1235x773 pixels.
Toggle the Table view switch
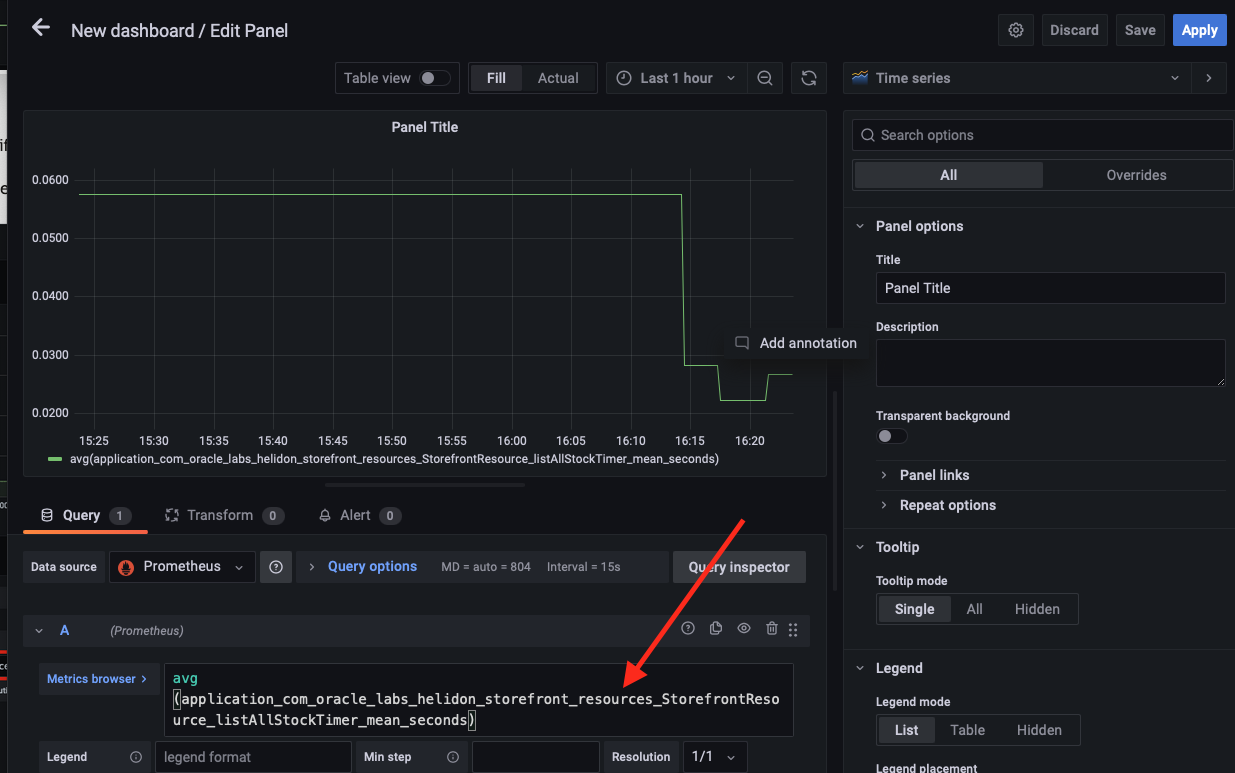coord(434,78)
